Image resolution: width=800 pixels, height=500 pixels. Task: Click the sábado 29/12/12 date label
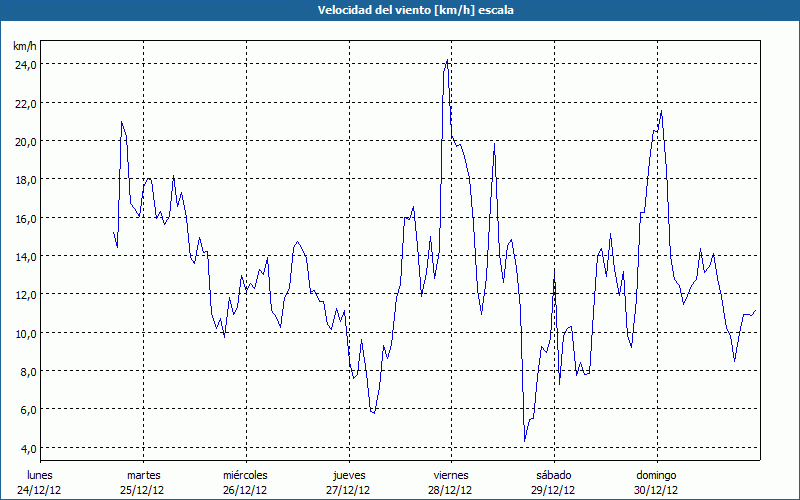coord(553,482)
